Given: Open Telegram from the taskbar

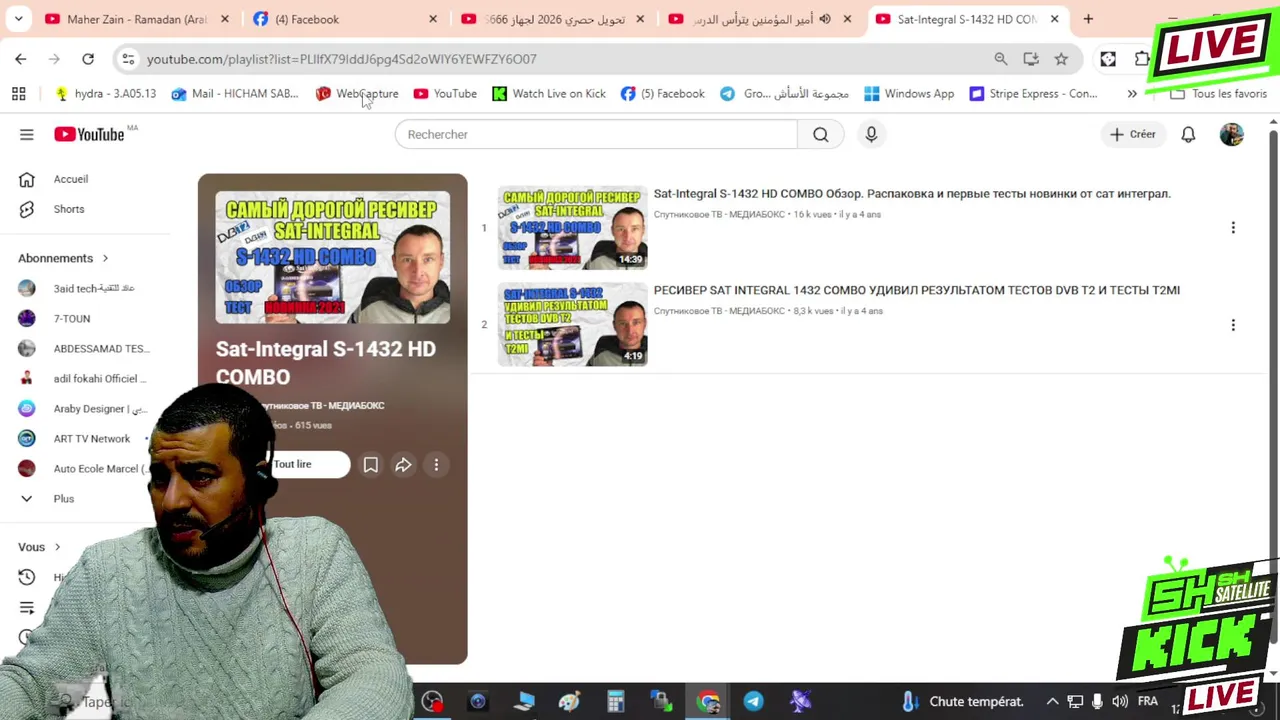Looking at the screenshot, I should click(x=753, y=702).
